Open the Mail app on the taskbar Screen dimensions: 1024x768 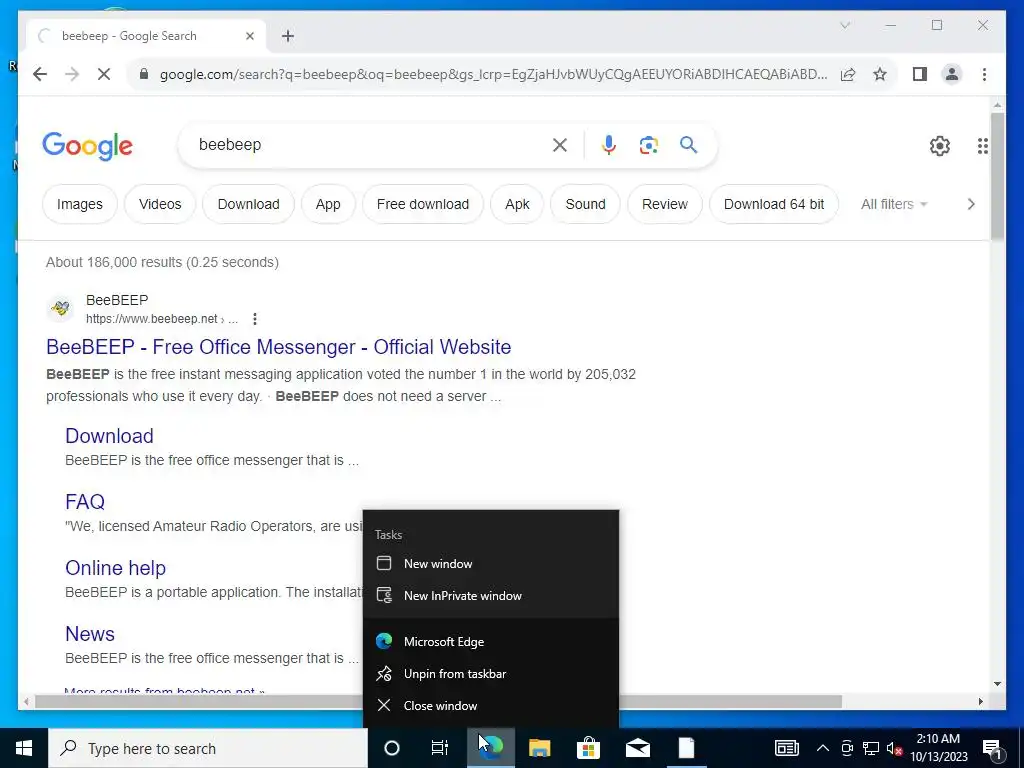click(x=637, y=748)
